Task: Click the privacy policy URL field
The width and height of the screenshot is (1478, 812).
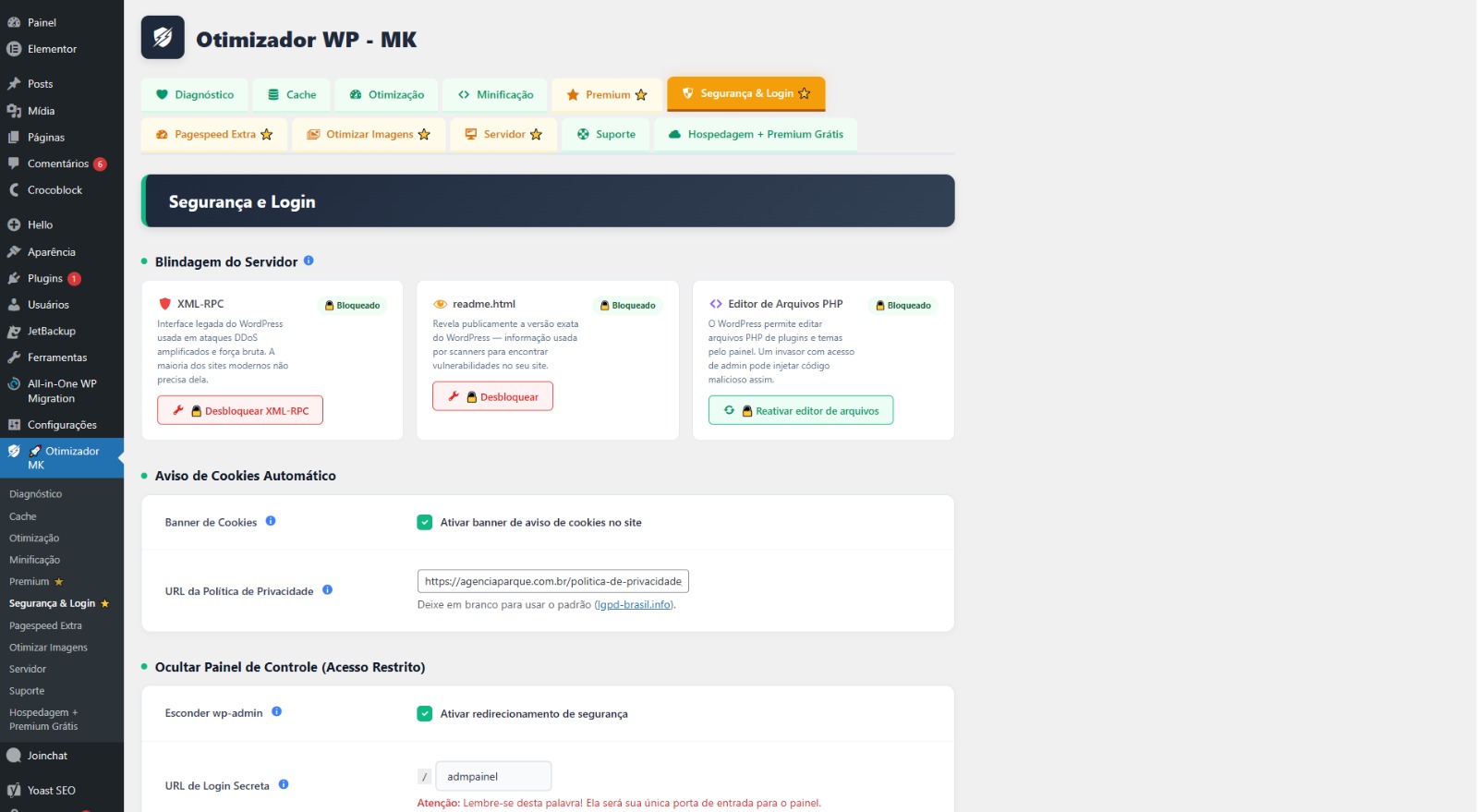Action: pos(553,581)
